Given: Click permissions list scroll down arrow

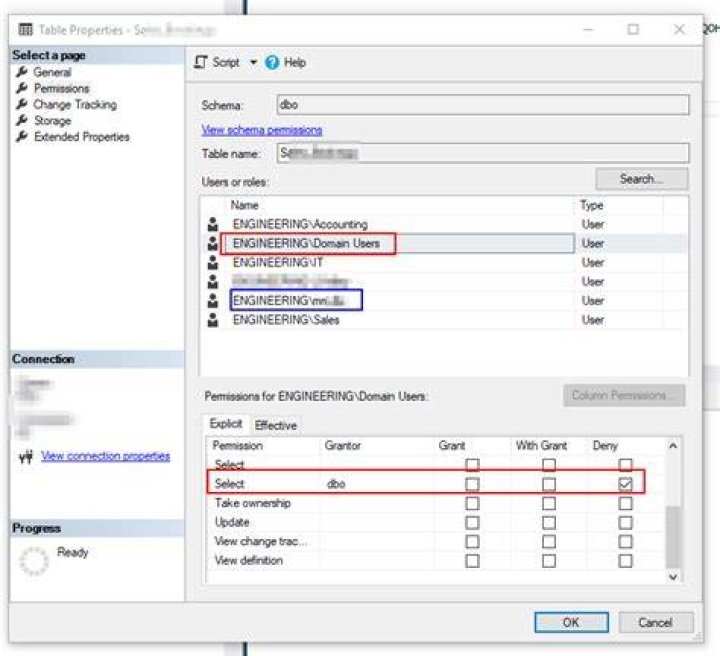Looking at the screenshot, I should coord(673,577).
